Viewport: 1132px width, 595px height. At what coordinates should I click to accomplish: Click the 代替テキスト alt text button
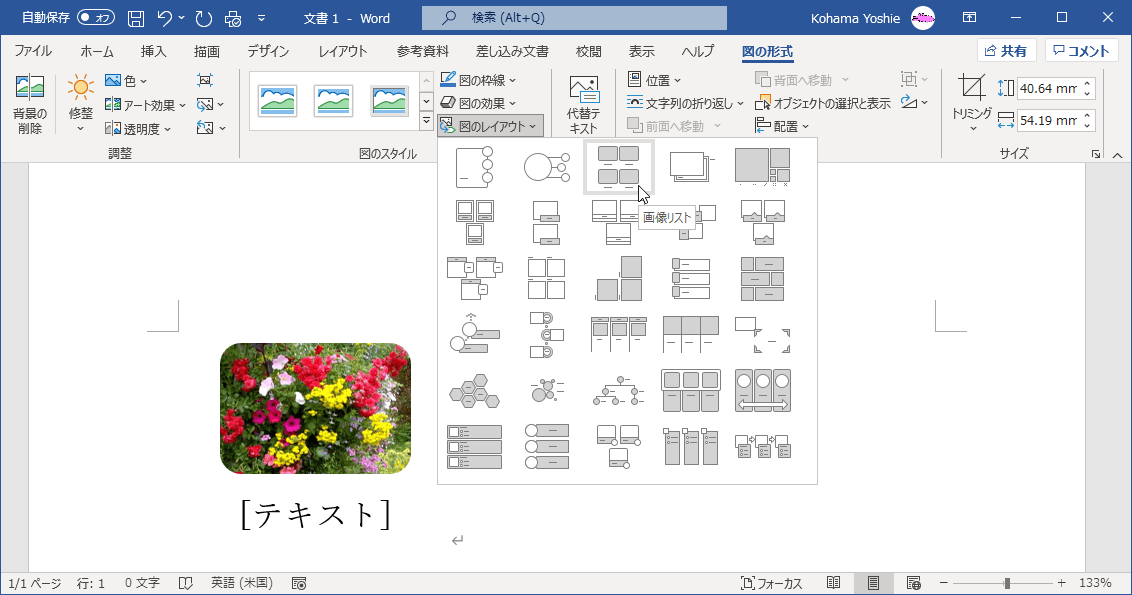point(583,105)
